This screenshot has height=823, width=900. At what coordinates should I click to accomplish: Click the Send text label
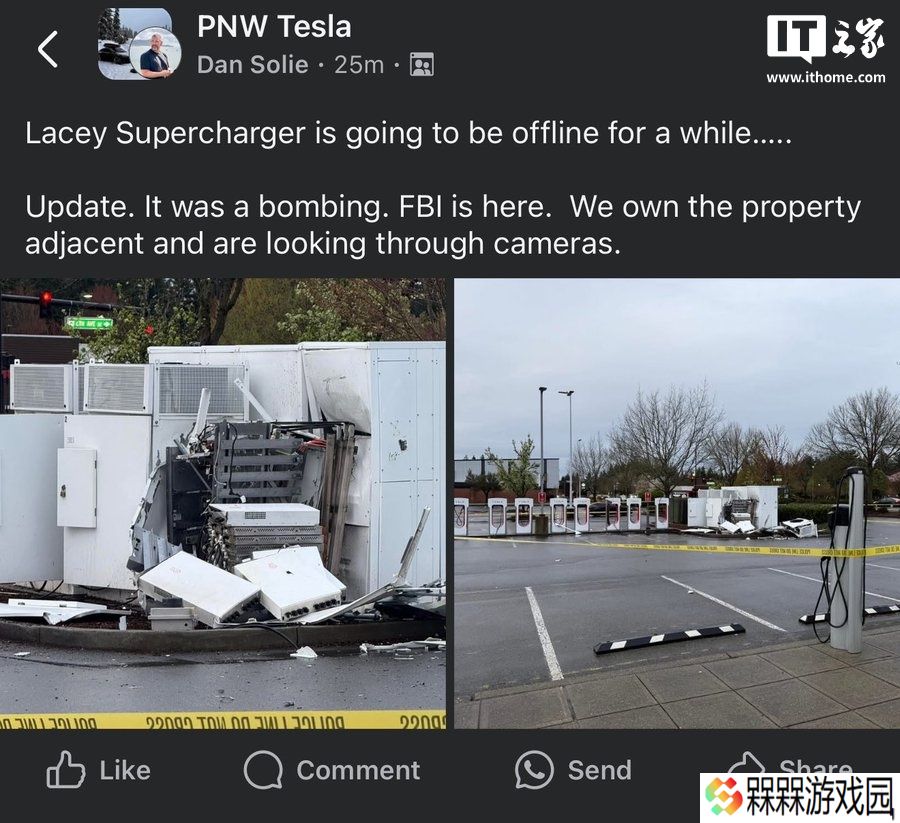(600, 770)
